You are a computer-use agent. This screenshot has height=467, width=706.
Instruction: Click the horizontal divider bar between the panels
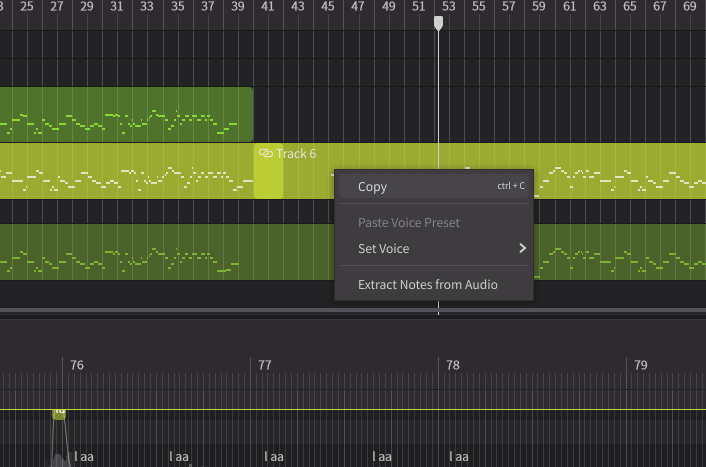click(353, 311)
